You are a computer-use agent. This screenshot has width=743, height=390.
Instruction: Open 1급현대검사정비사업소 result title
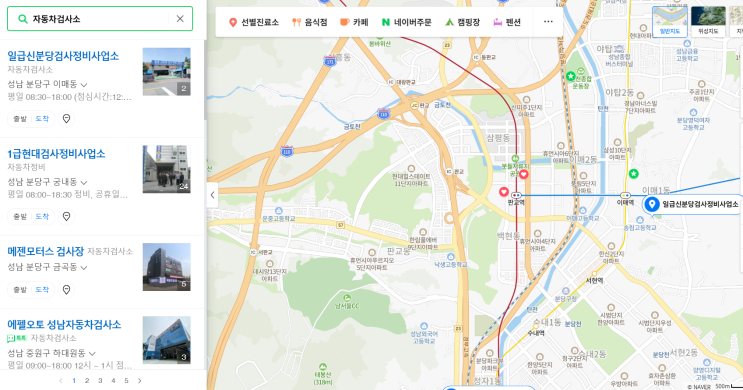click(56, 154)
